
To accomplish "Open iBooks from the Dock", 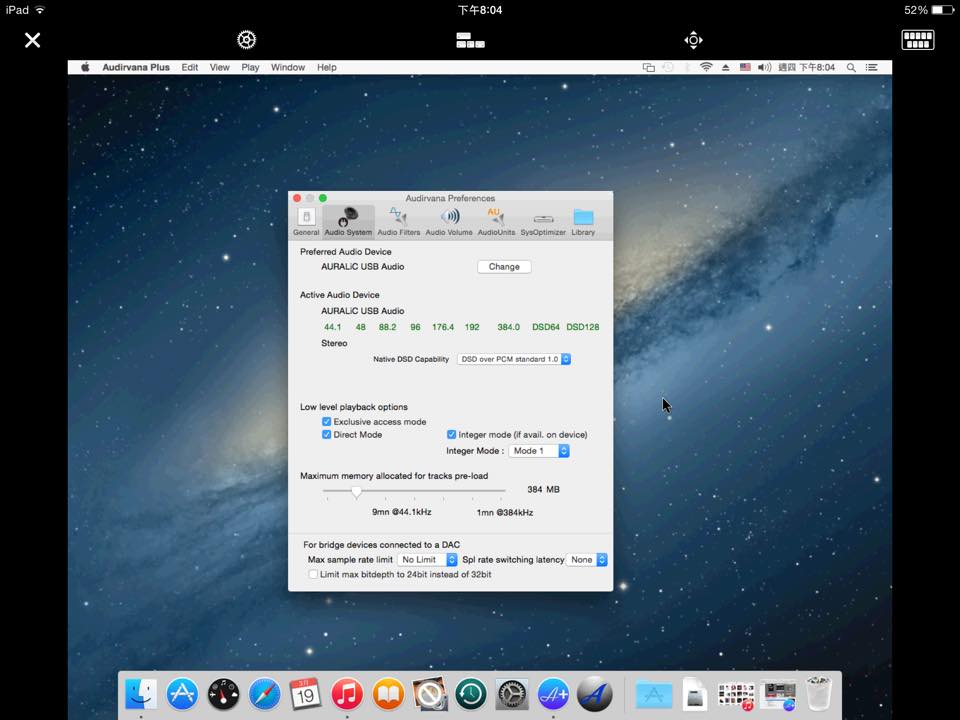I will 388,694.
